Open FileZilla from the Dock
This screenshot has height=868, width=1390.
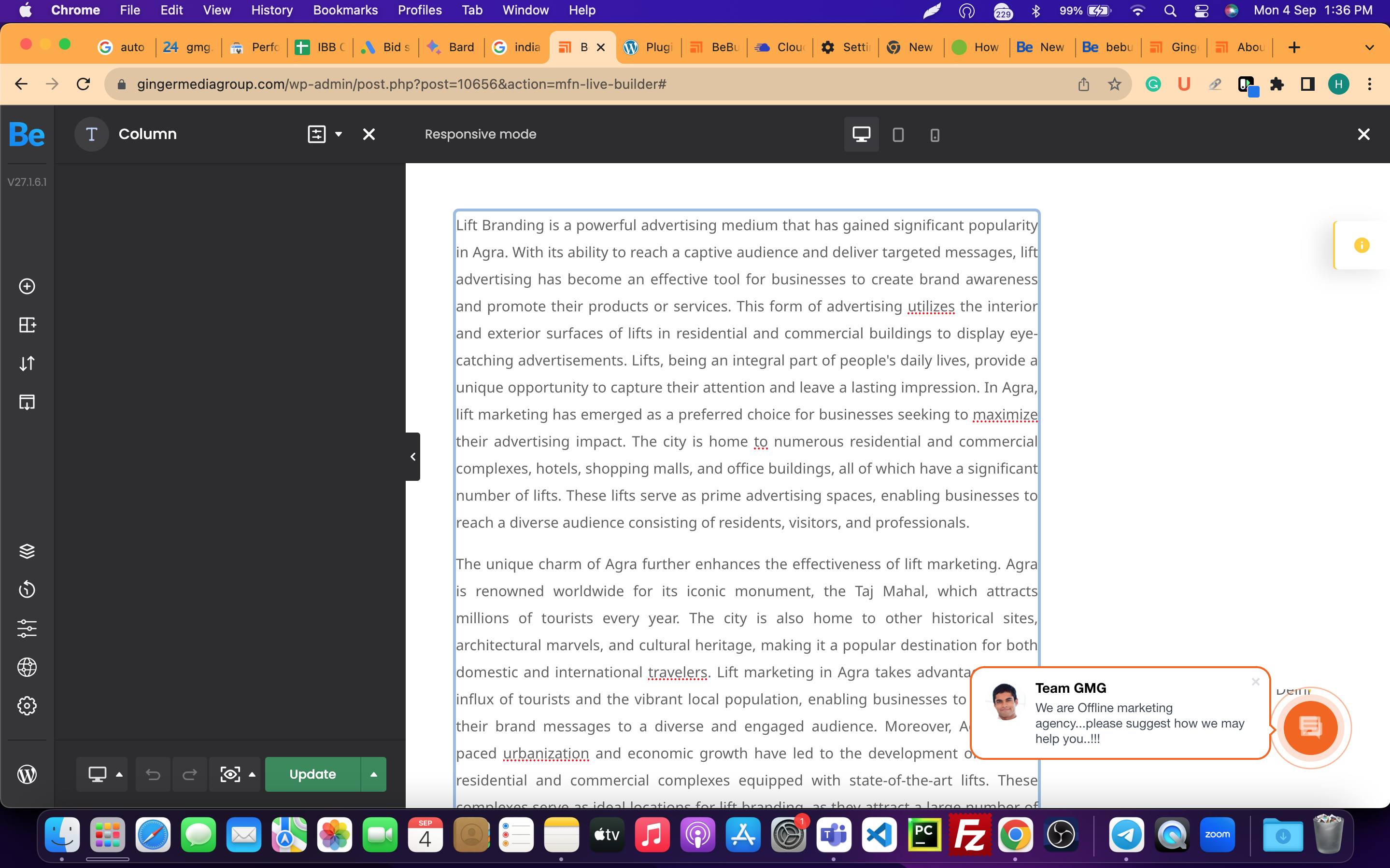970,834
